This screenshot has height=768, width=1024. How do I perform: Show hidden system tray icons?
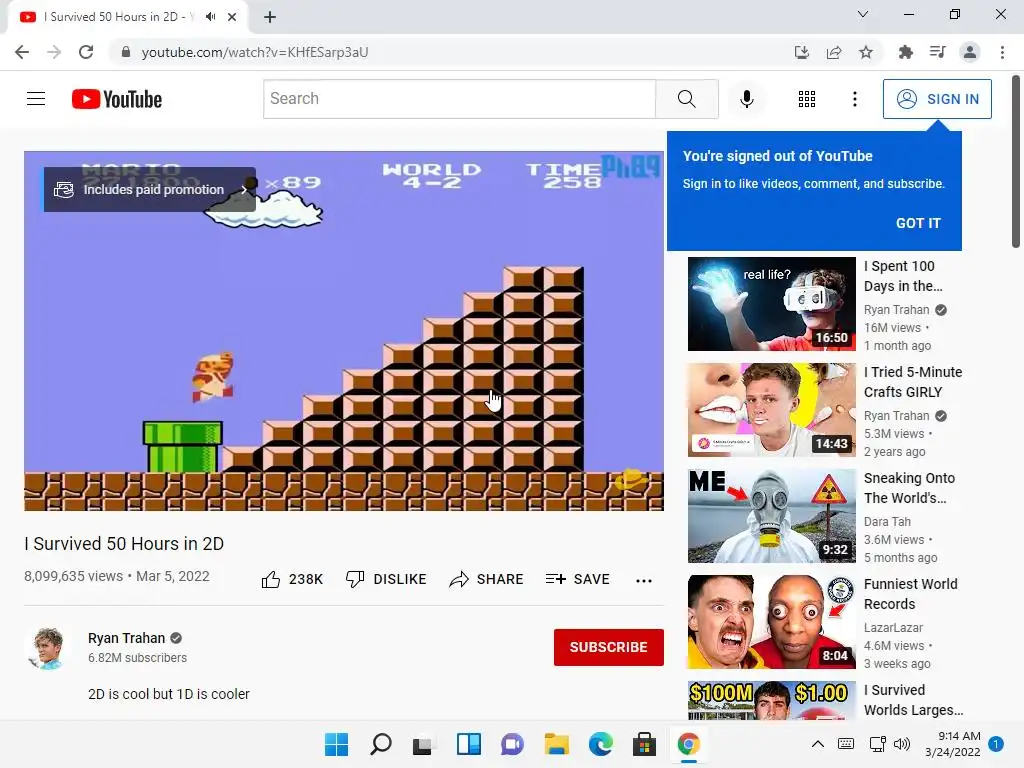pyautogui.click(x=818, y=744)
